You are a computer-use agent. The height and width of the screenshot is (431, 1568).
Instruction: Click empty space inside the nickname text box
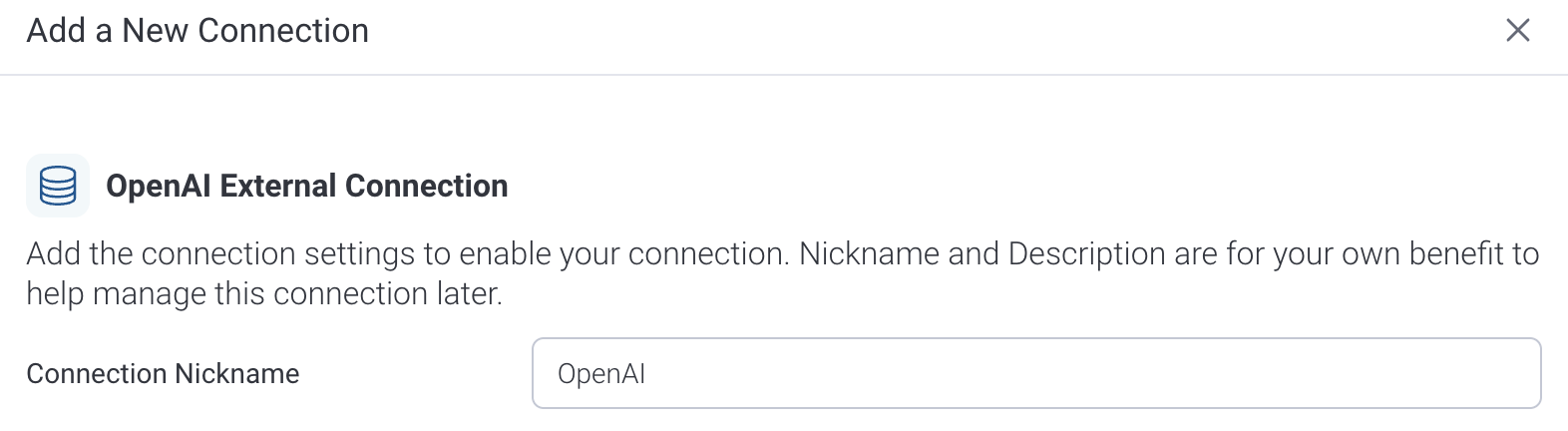click(1097, 373)
